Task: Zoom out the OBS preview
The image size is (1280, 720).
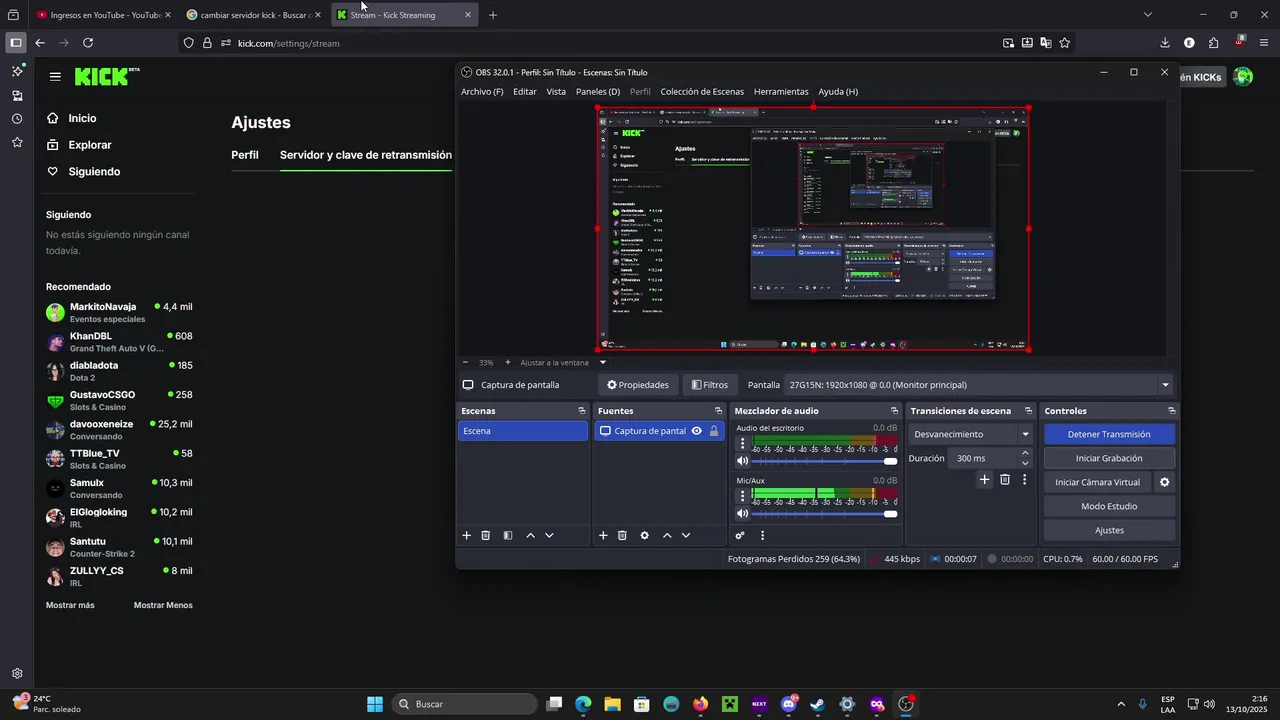Action: click(465, 363)
